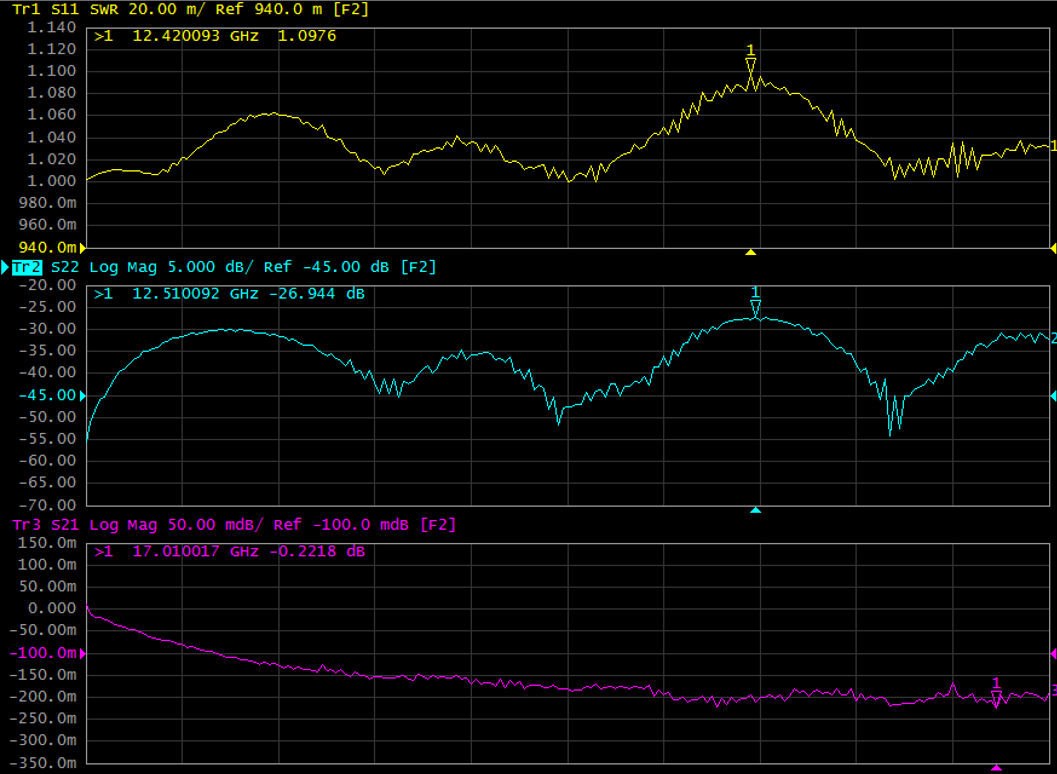This screenshot has width=1057, height=774.
Task: Select the highlighted Tr2 label for S22
Action: 27,267
